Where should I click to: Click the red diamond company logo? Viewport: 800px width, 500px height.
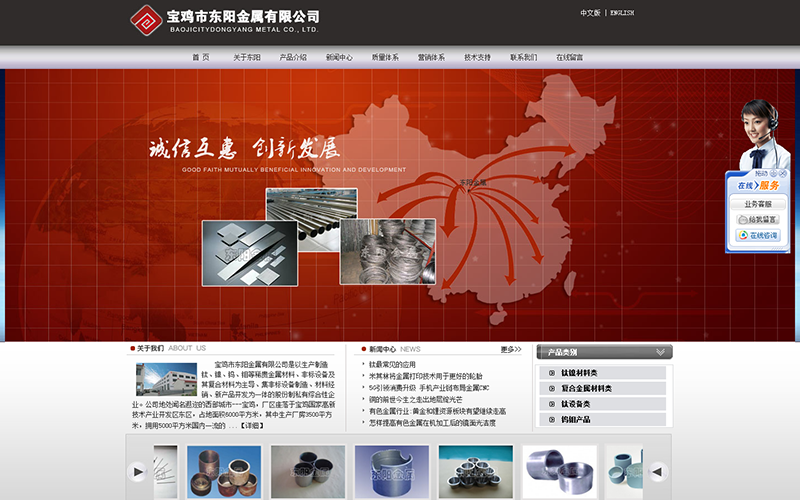(146, 20)
